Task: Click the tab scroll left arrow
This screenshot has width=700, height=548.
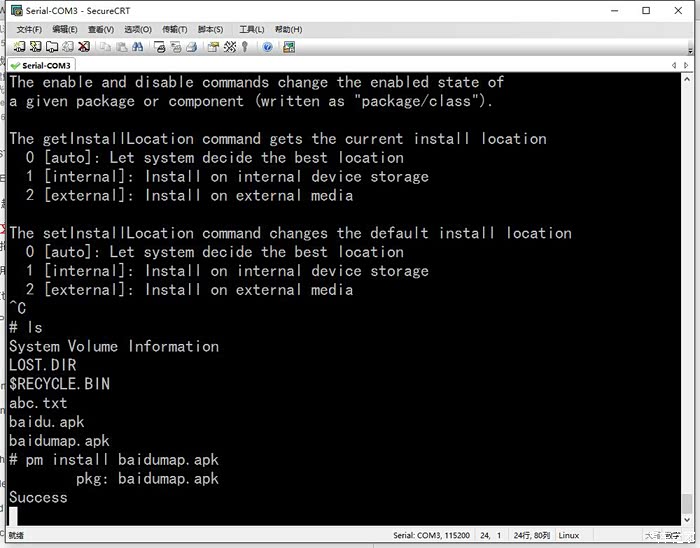Action: [675, 65]
